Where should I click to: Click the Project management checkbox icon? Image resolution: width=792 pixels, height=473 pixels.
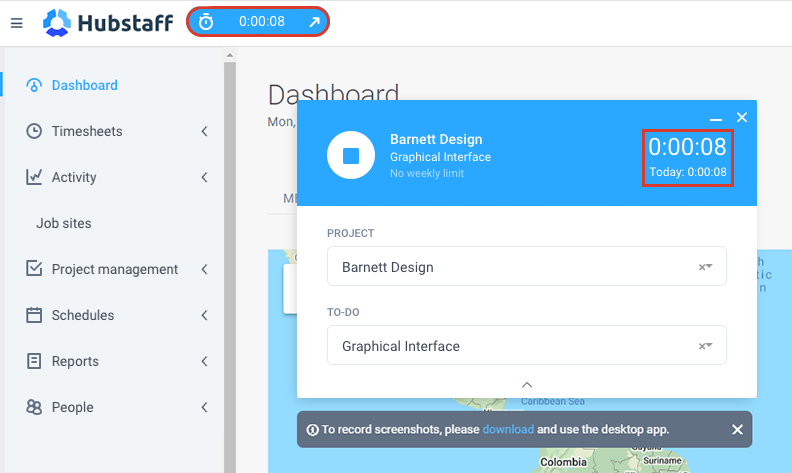coord(34,268)
